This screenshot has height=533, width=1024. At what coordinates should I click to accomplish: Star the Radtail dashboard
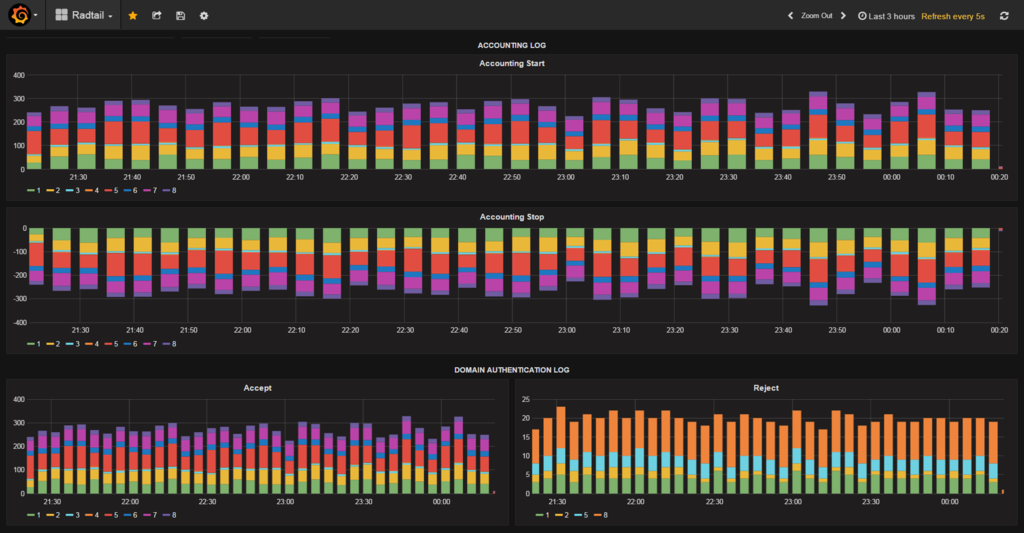click(133, 16)
